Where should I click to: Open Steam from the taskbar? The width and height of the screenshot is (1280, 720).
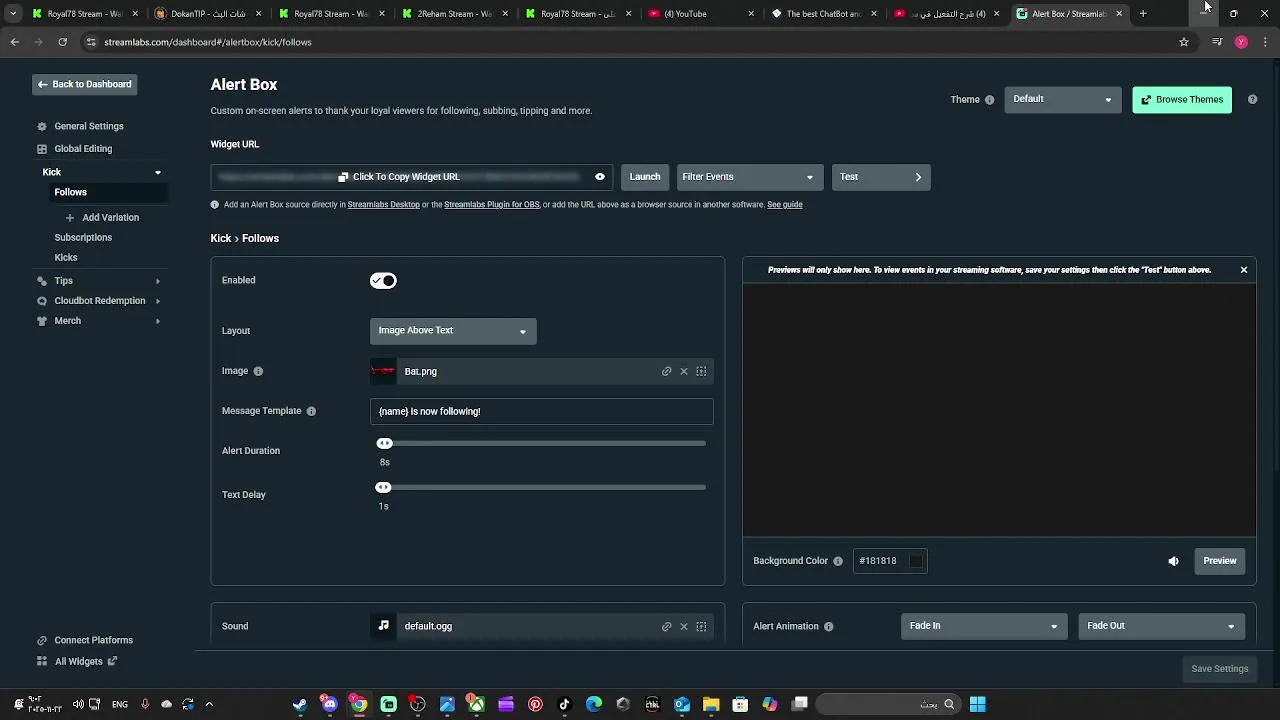click(299, 704)
